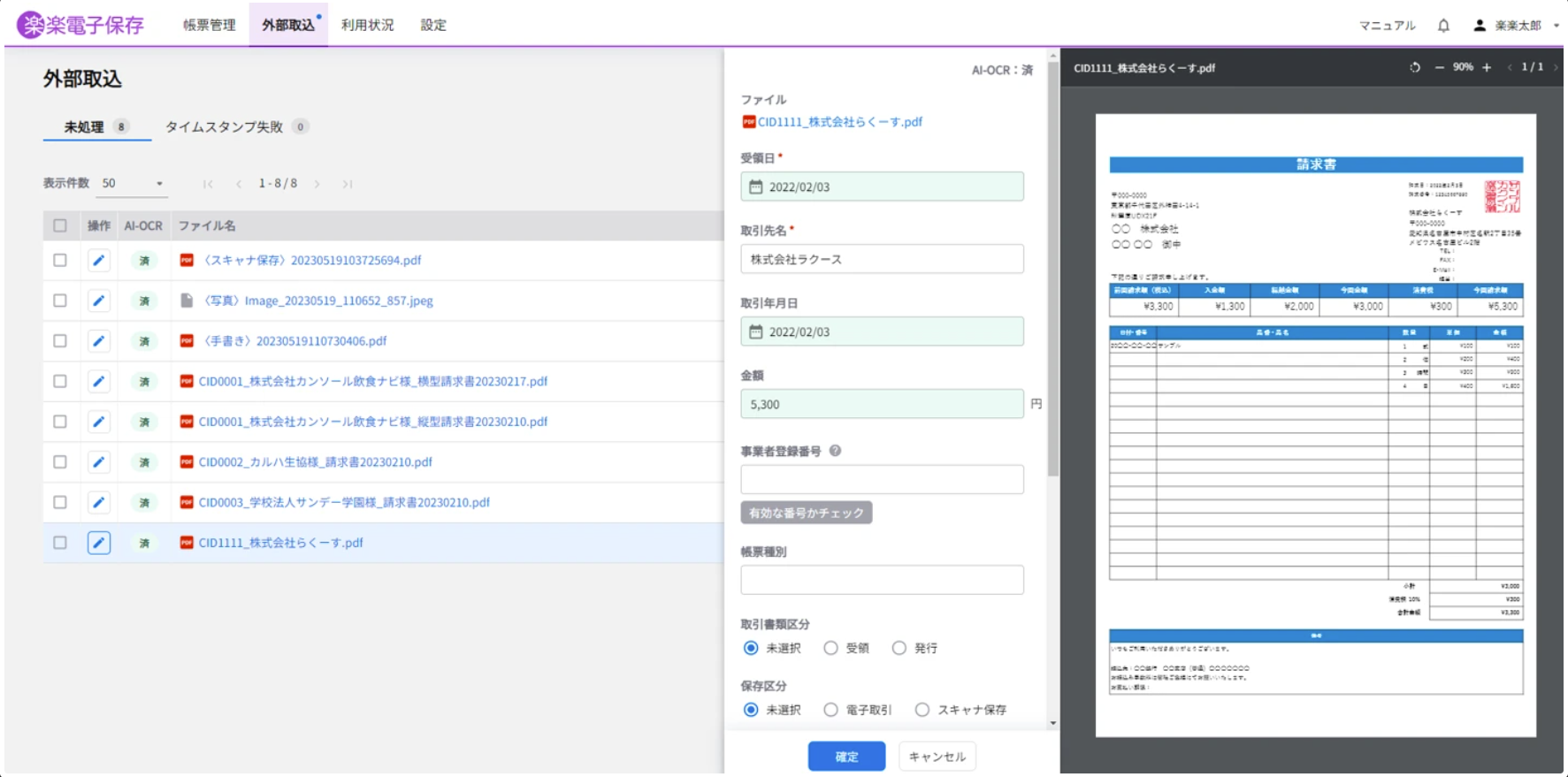Viewport: 1568px width, 777px height.
Task: Open 帳票管理 in top navigation
Action: 210,25
